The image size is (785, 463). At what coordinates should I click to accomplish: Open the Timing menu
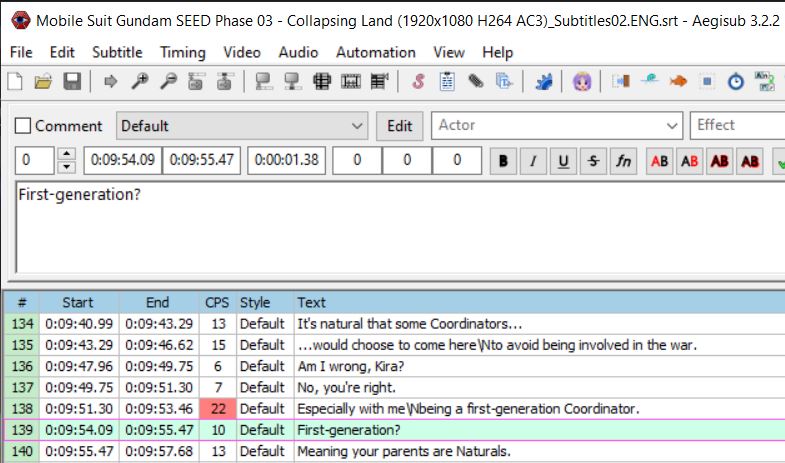pyautogui.click(x=183, y=52)
